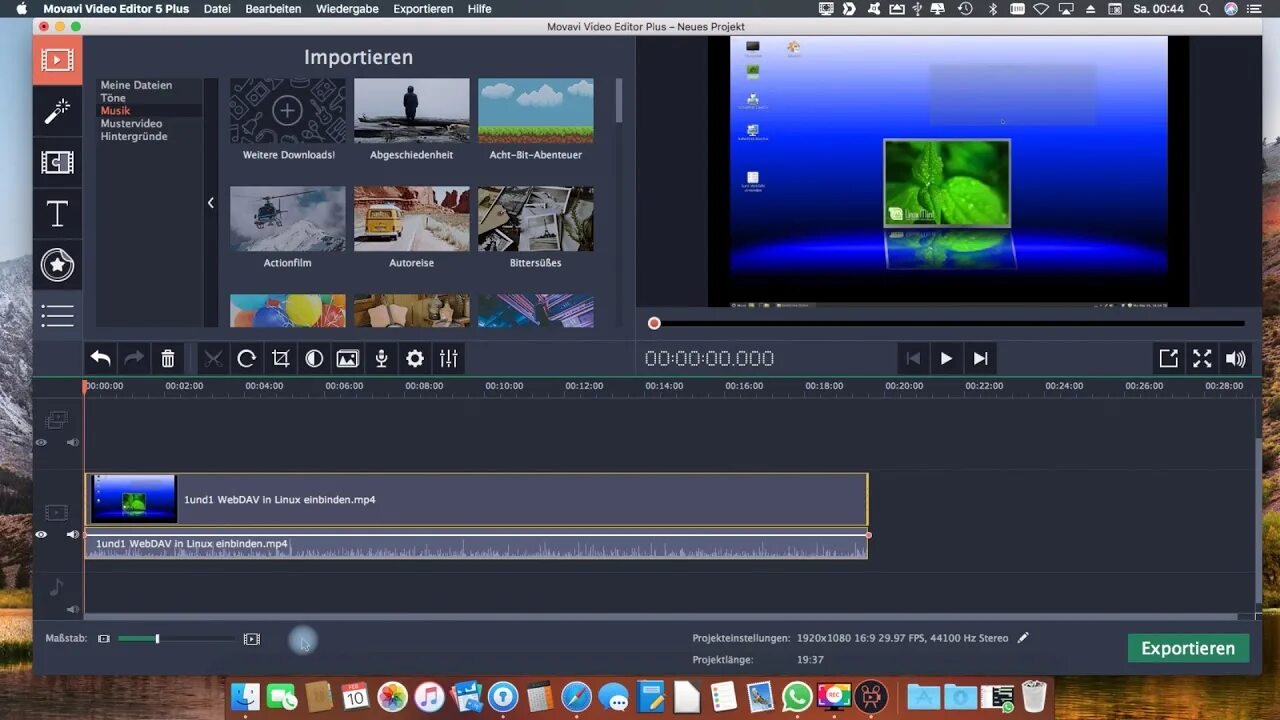Open the Hilfe menu
The image size is (1280, 720).
pos(479,9)
